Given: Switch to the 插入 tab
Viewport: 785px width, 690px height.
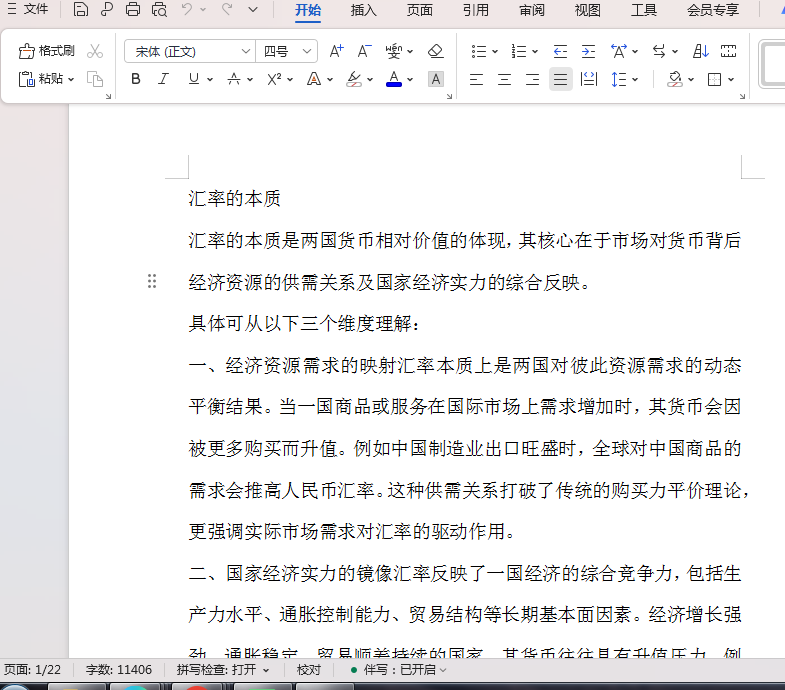Looking at the screenshot, I should pyautogui.click(x=363, y=10).
